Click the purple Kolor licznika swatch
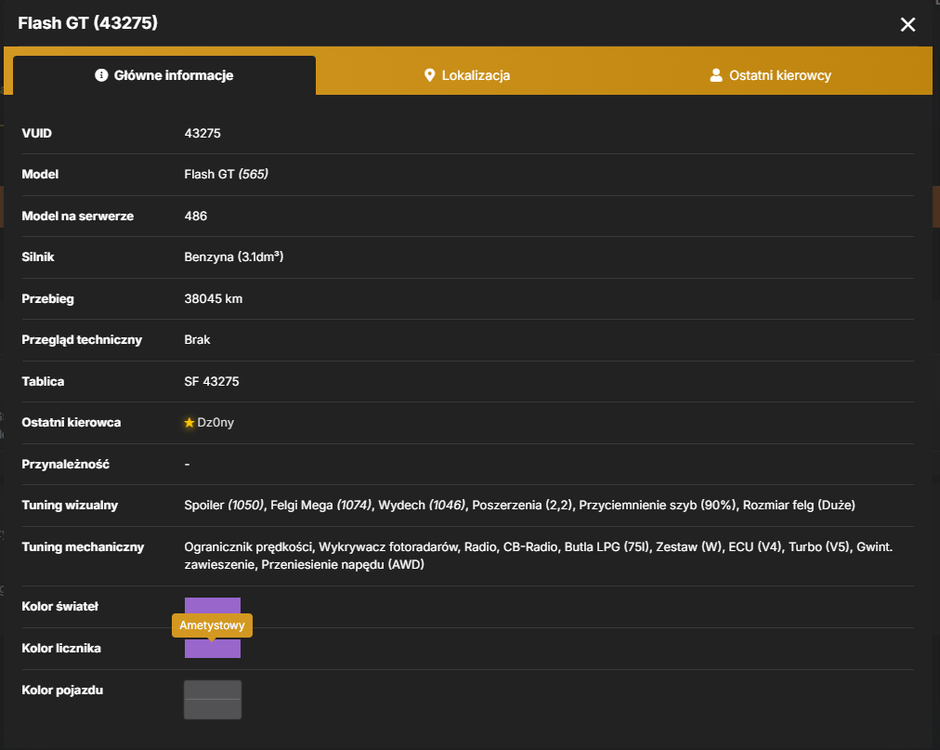The image size is (940, 750). [212, 649]
